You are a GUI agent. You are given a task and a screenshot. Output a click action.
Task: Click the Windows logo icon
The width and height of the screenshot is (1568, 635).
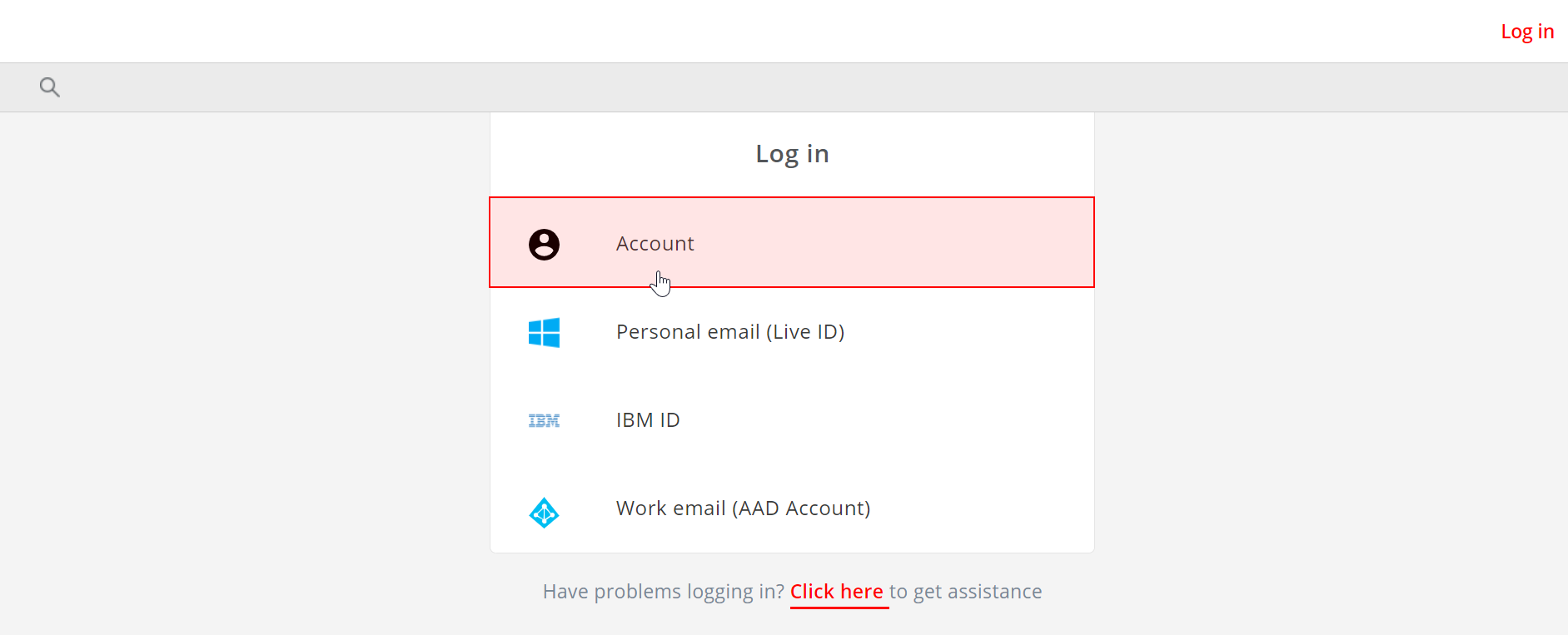[x=544, y=332]
